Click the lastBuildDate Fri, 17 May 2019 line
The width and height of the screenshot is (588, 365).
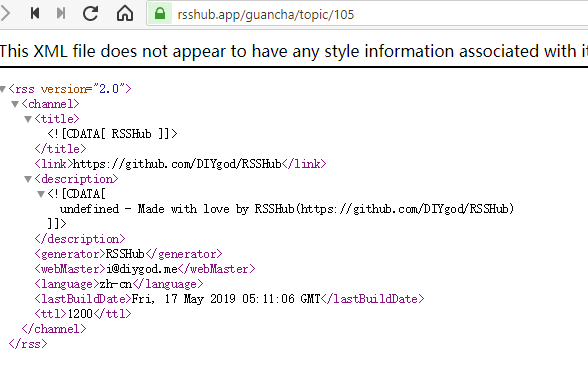point(229,299)
